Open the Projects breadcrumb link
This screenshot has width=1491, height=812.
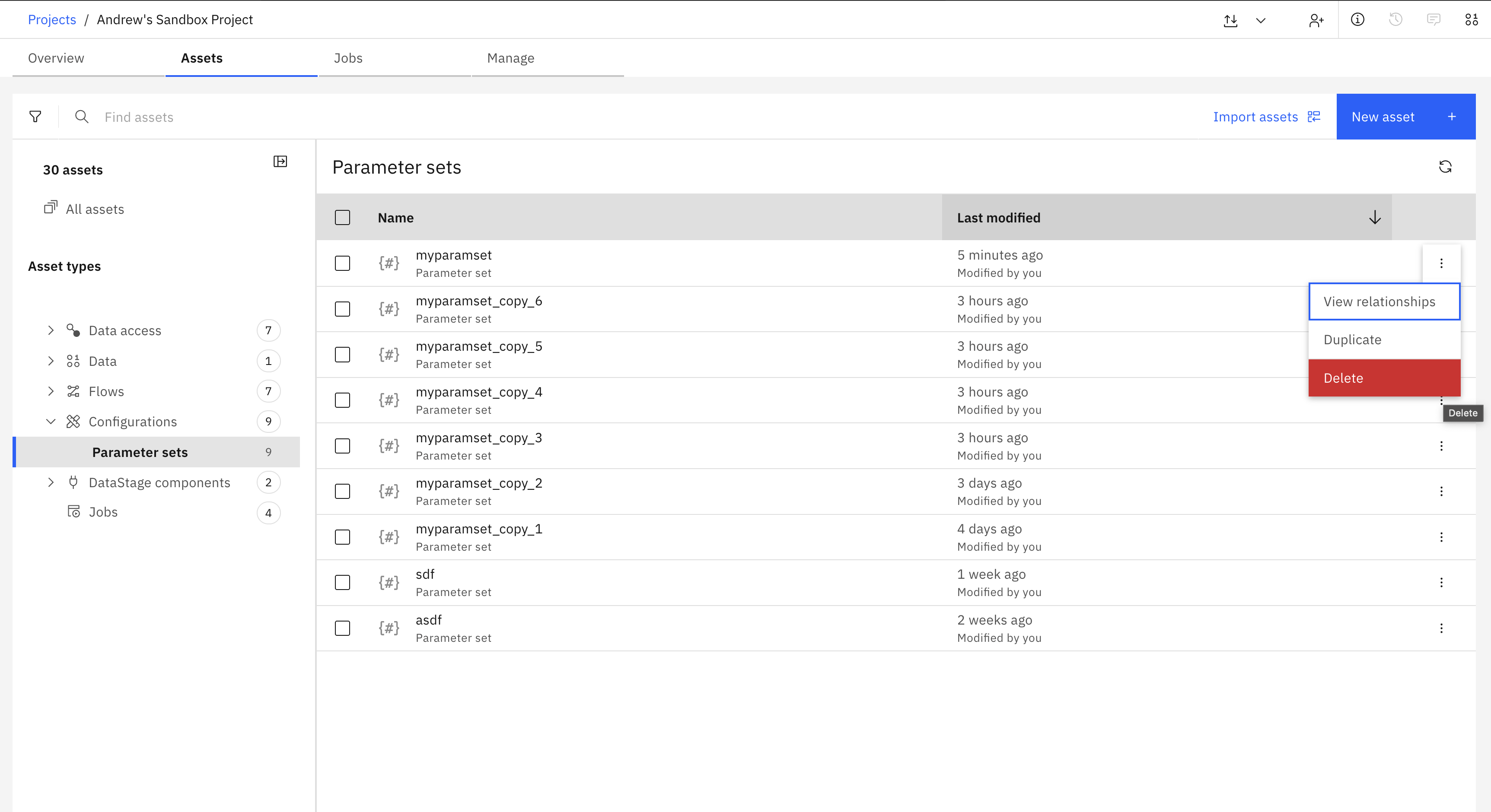(x=52, y=20)
